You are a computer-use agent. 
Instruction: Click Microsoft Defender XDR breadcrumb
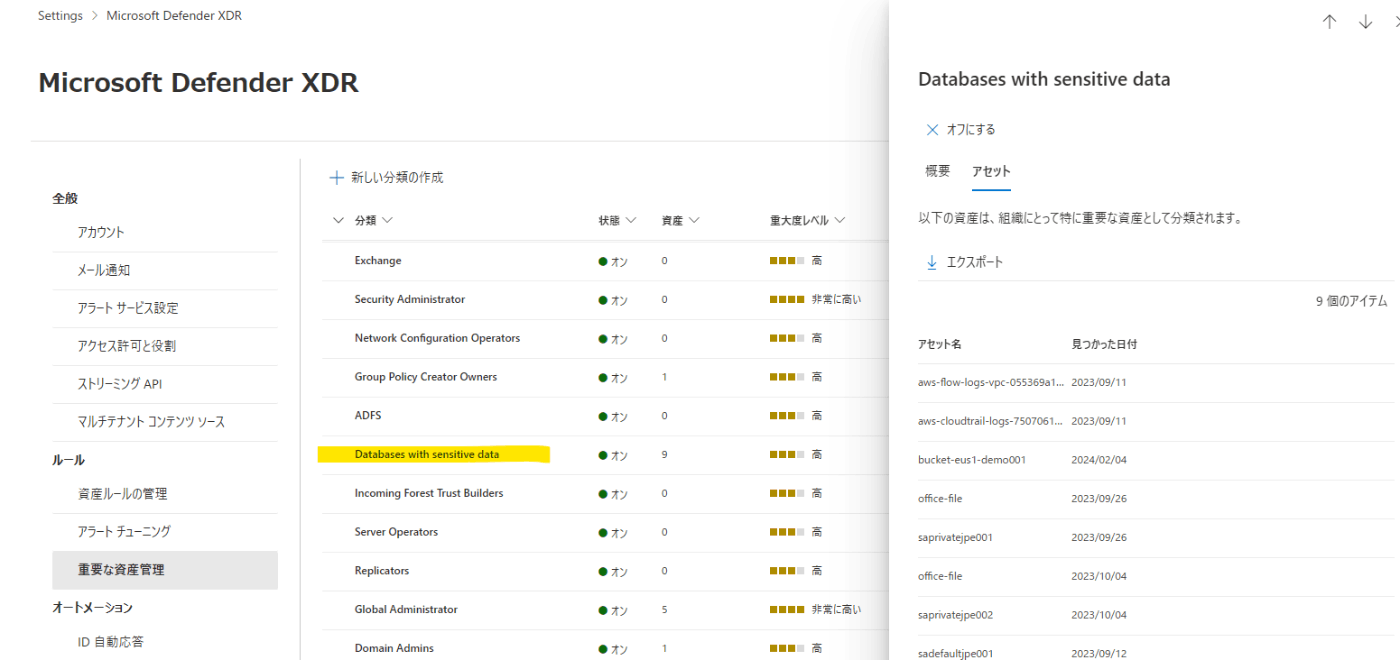[x=174, y=16]
